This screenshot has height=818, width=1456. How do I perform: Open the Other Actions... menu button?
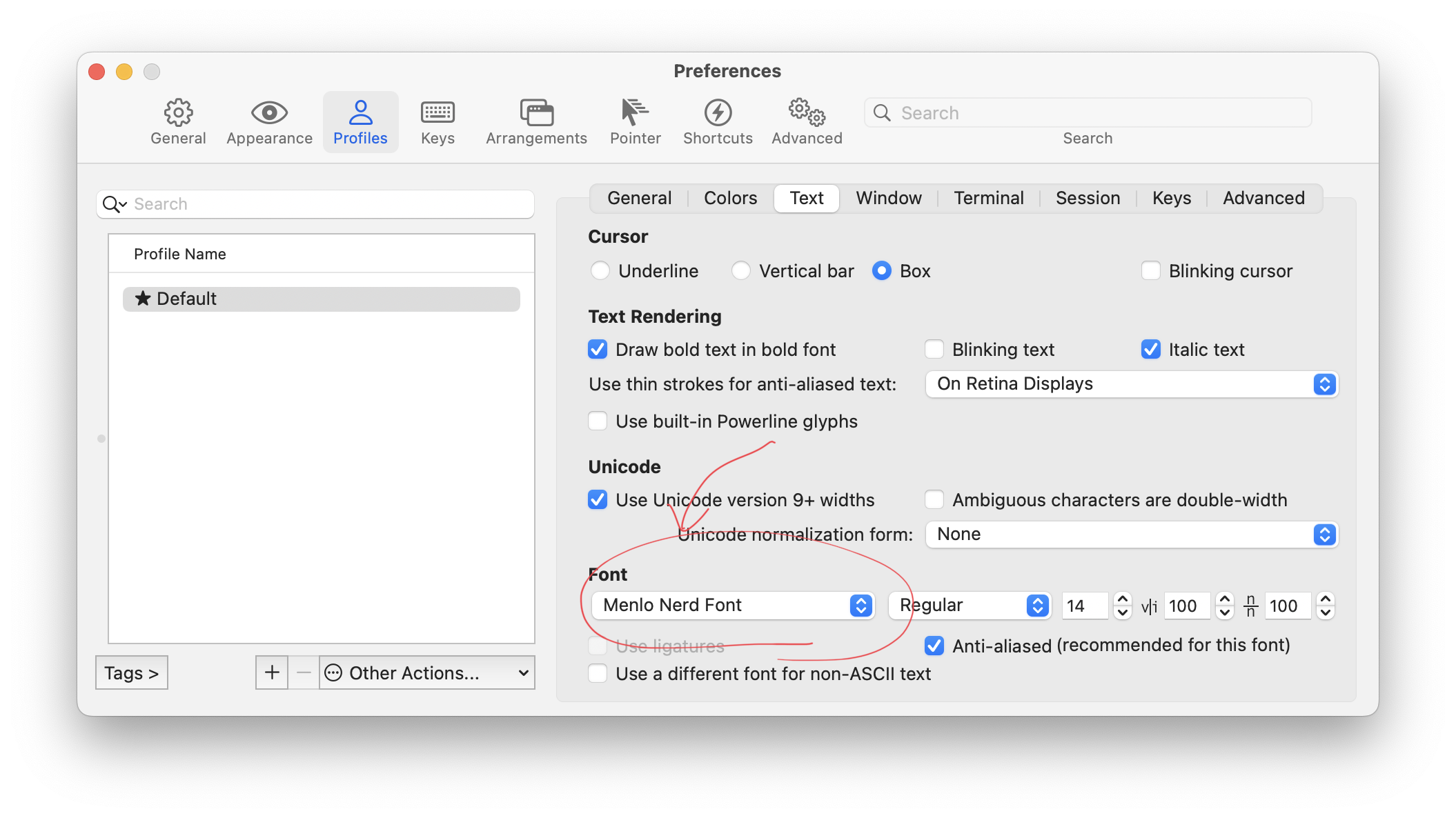[x=426, y=672]
